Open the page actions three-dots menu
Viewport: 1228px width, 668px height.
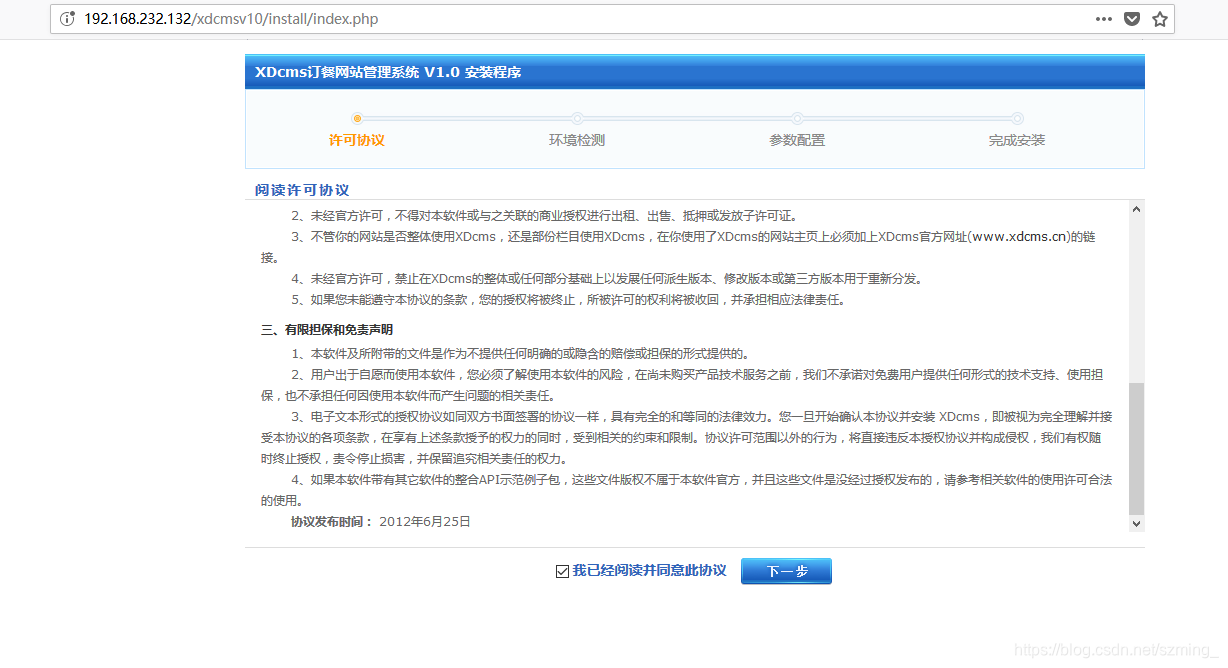click(x=1103, y=19)
